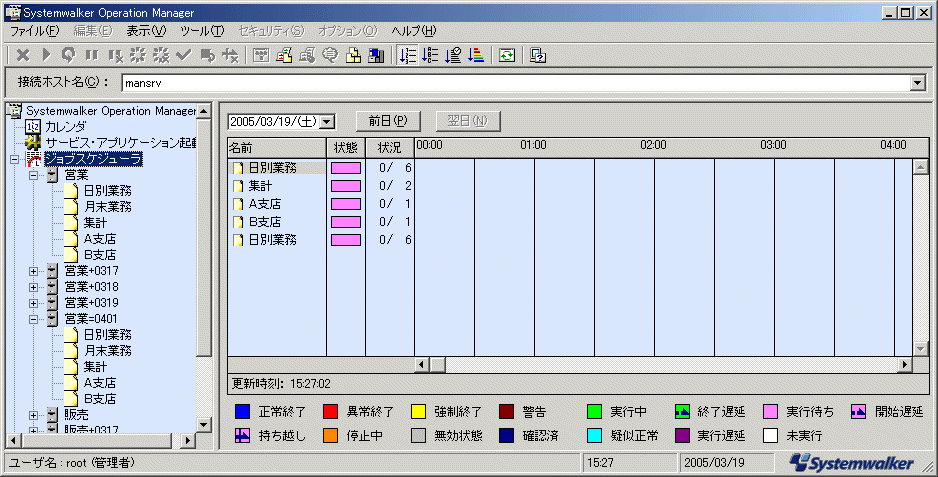
Task: Open the オプション(O) menu
Action: click(348, 31)
